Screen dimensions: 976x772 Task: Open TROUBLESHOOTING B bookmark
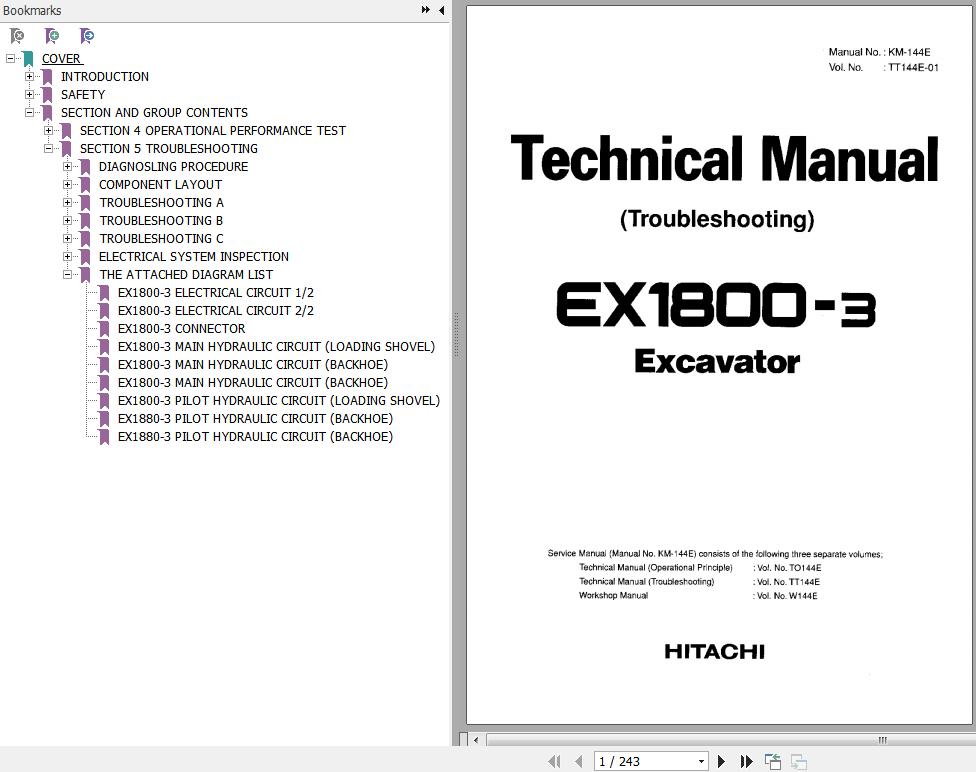tap(161, 221)
